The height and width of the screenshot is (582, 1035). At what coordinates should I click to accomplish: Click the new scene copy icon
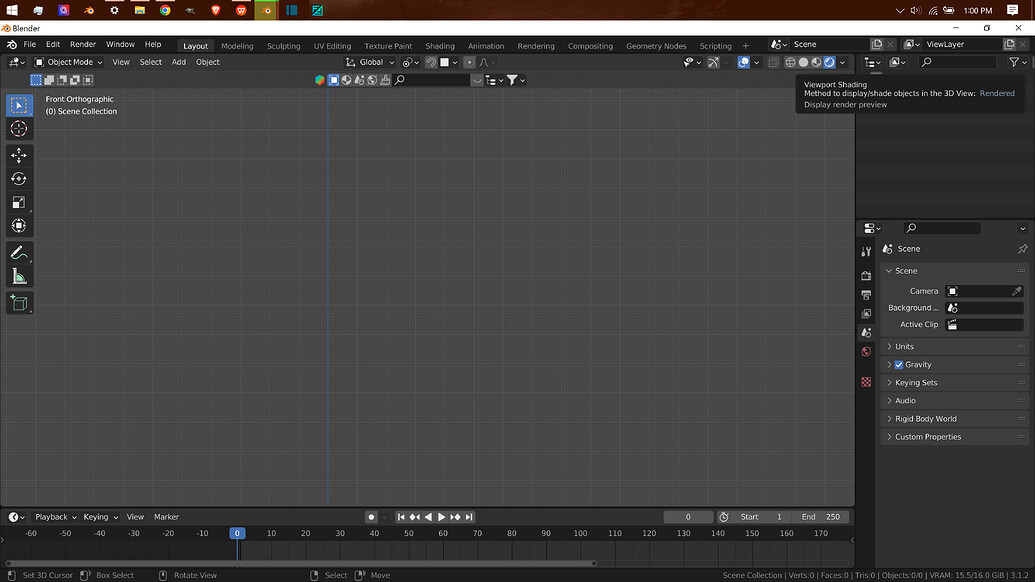[x=877, y=44]
